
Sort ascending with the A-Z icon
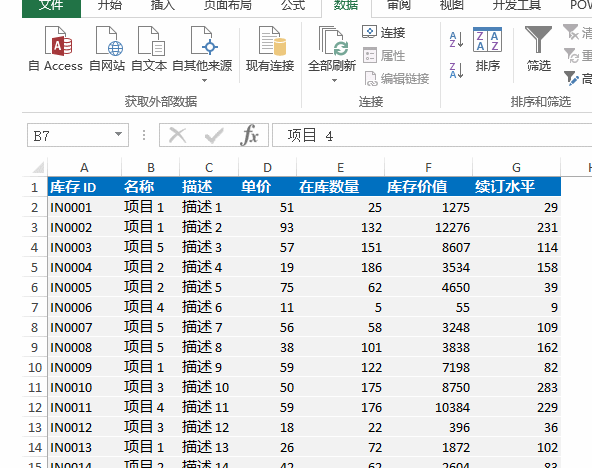point(456,39)
